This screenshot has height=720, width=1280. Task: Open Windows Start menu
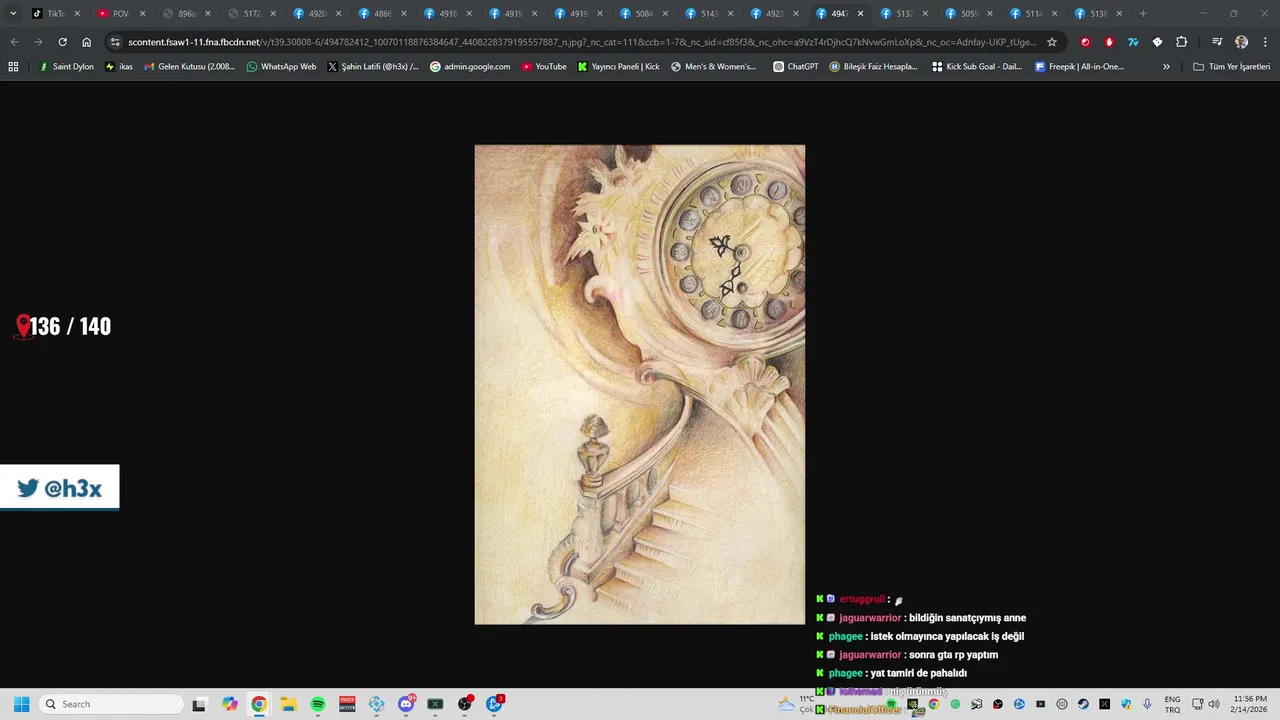pyautogui.click(x=21, y=704)
